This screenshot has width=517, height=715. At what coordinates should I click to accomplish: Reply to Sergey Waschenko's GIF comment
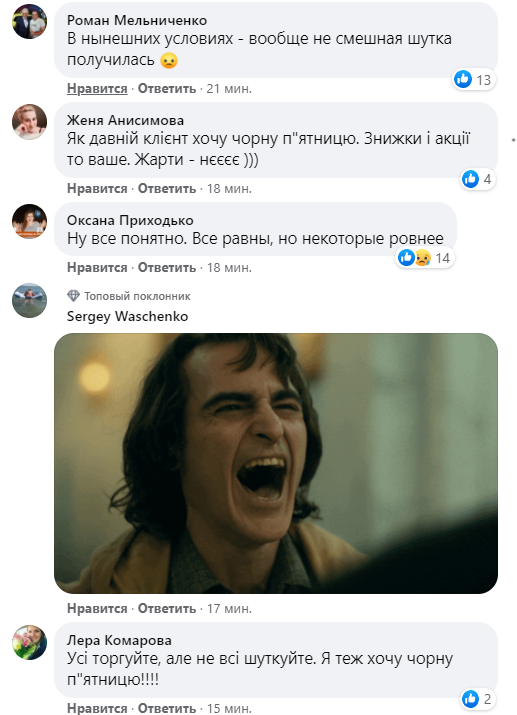tap(167, 608)
